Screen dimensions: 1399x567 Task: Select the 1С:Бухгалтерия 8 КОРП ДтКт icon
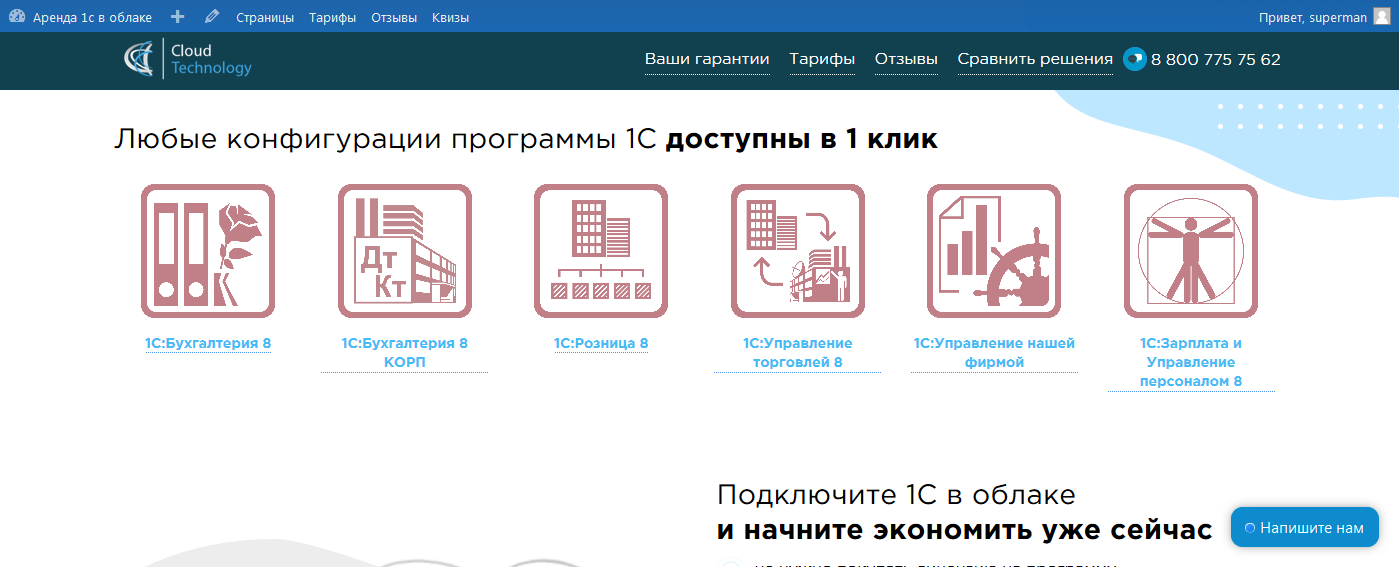coord(404,251)
